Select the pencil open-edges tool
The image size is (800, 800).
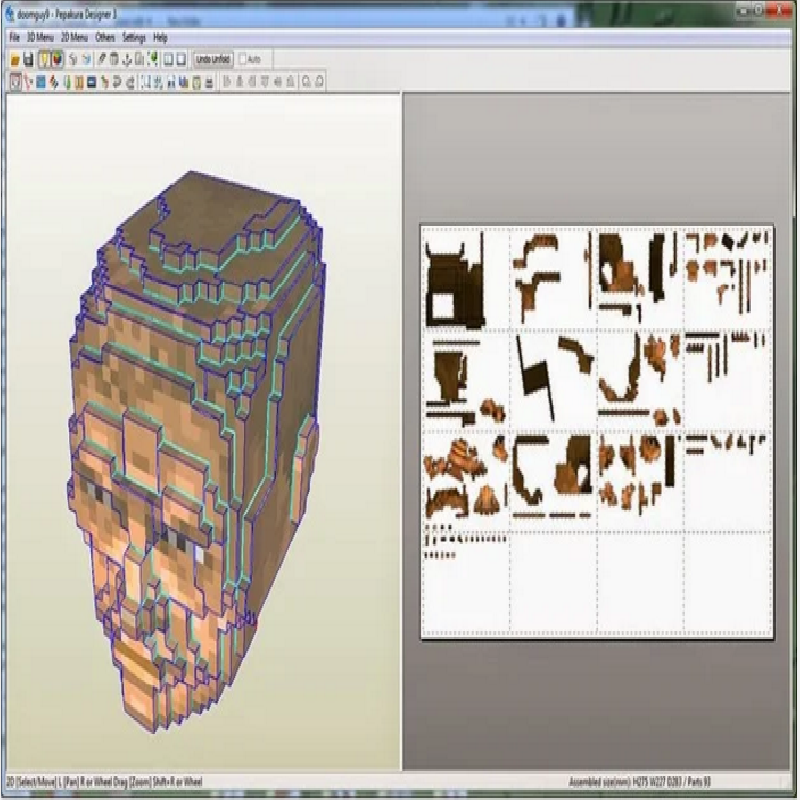tap(101, 60)
